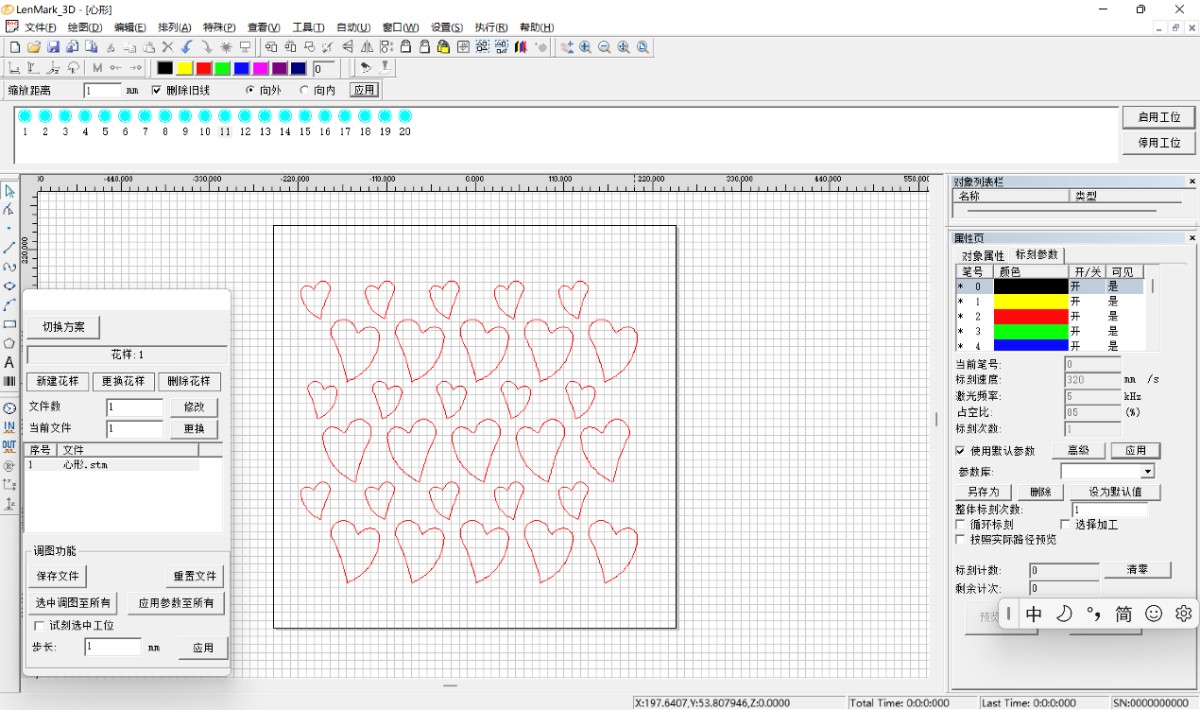This screenshot has width=1200, height=710.
Task: Pick the red color swatch in toolbar
Action: 203,68
